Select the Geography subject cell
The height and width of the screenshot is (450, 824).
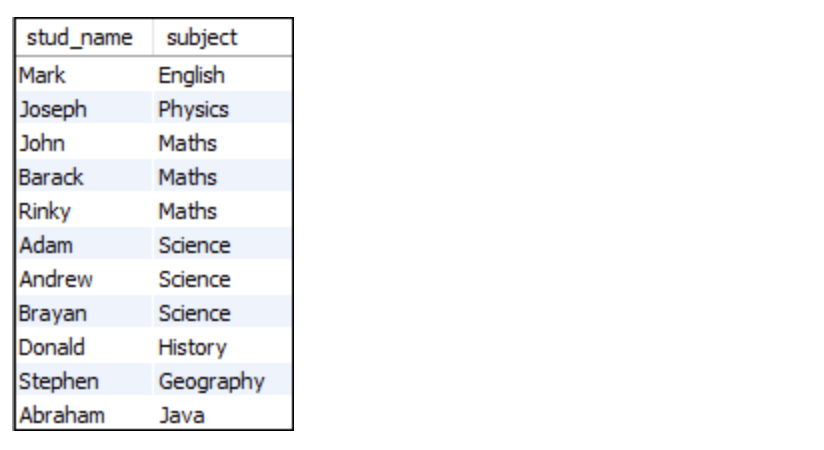click(x=223, y=381)
